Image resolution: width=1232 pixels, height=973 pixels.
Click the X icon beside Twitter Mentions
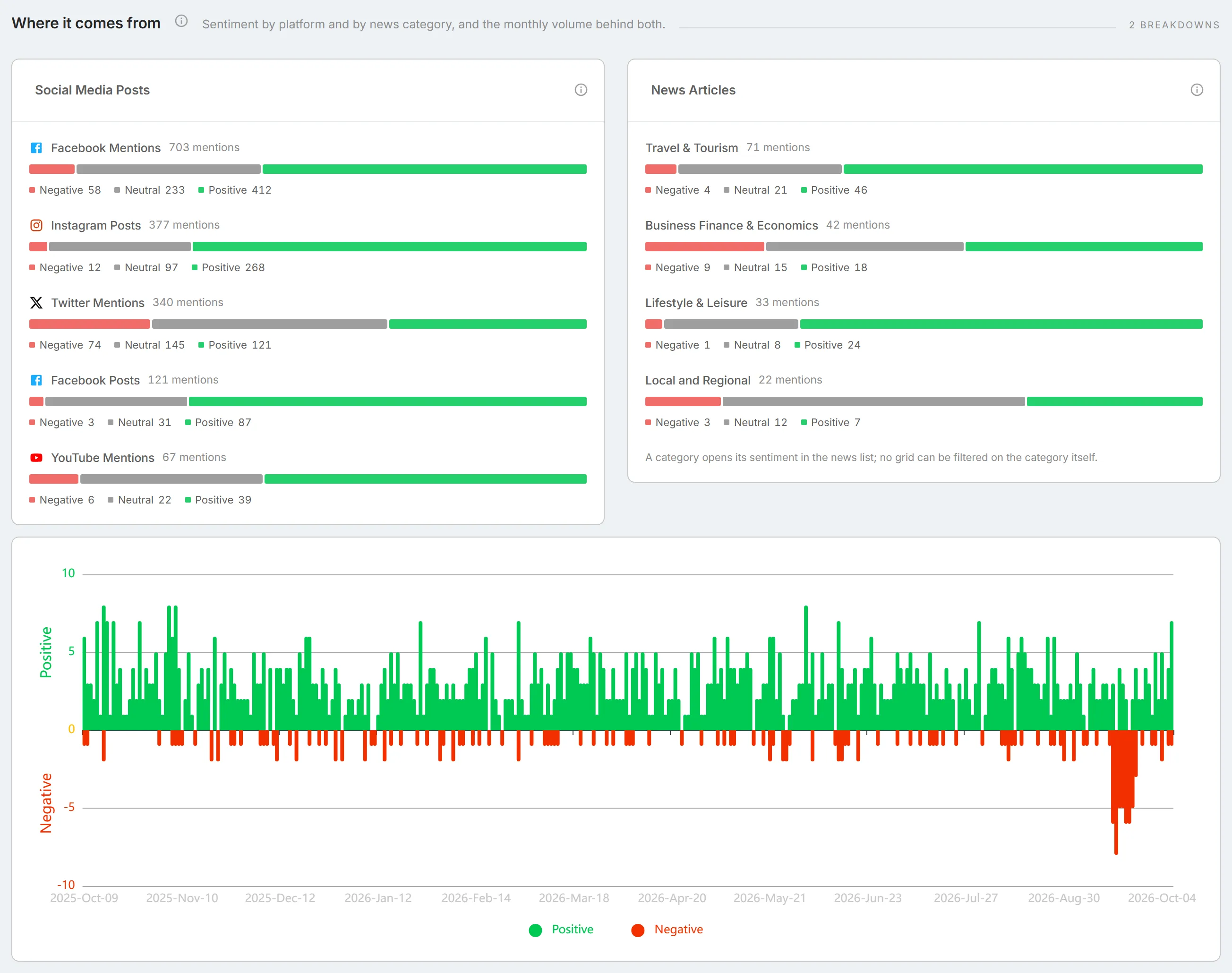click(x=36, y=303)
